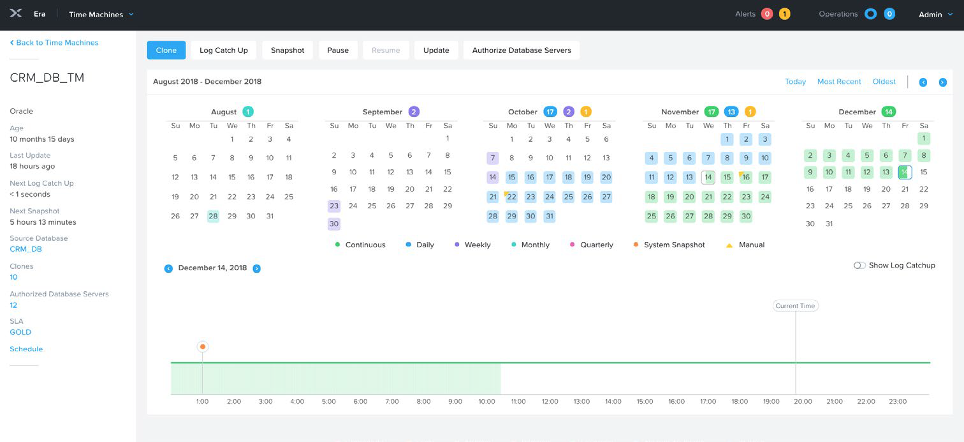Click Authorize Database Servers button
This screenshot has width=964, height=442.
(x=521, y=50)
